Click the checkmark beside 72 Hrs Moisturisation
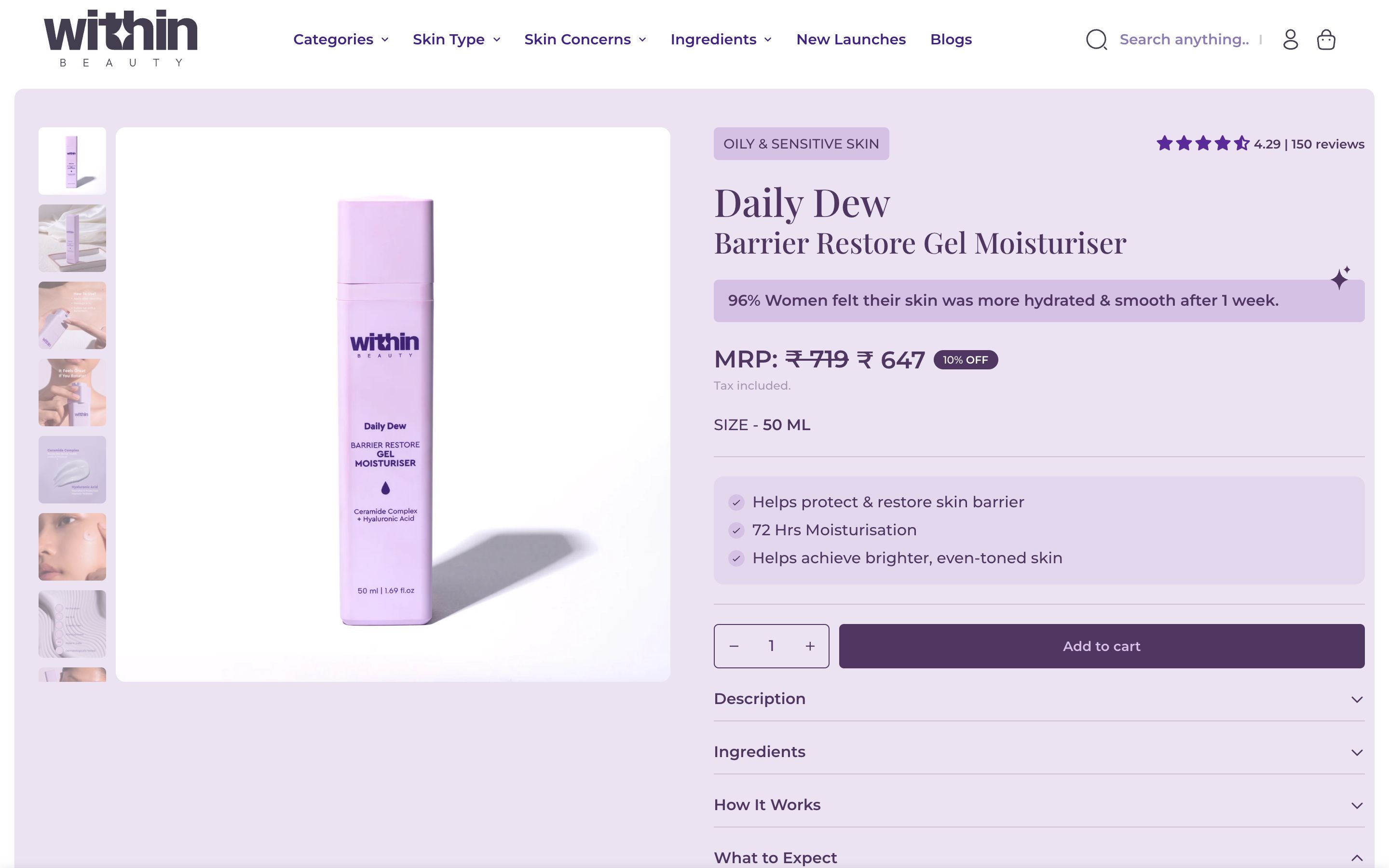 point(736,531)
